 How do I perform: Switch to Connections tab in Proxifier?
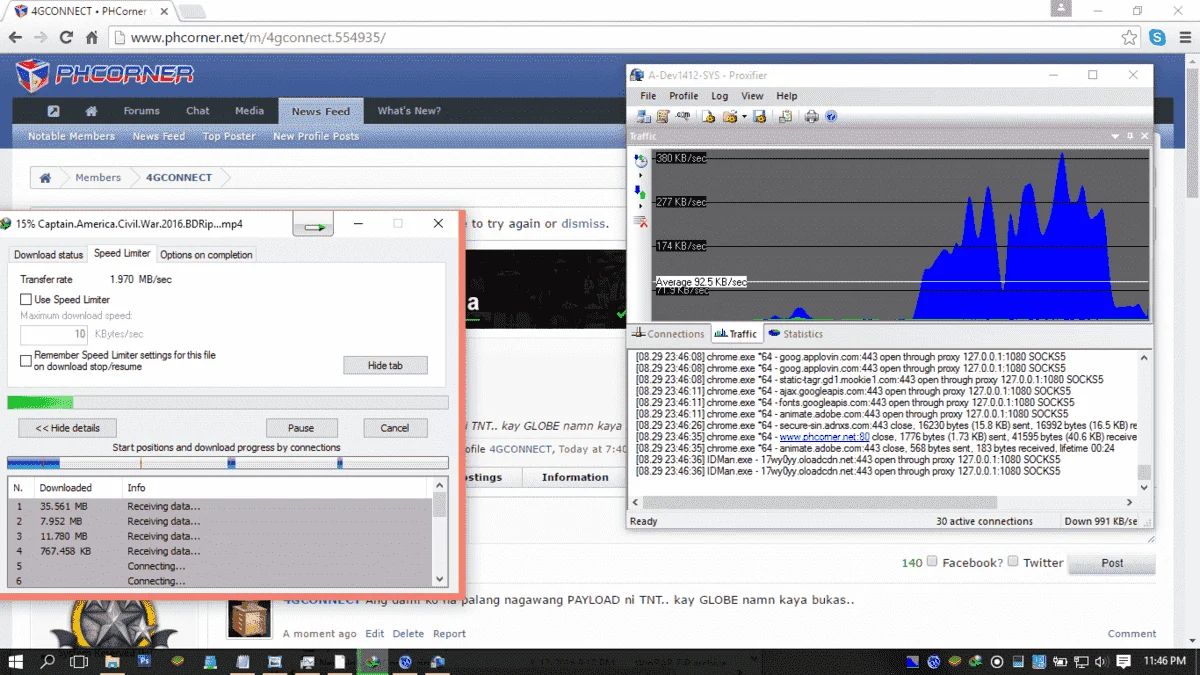(x=668, y=334)
